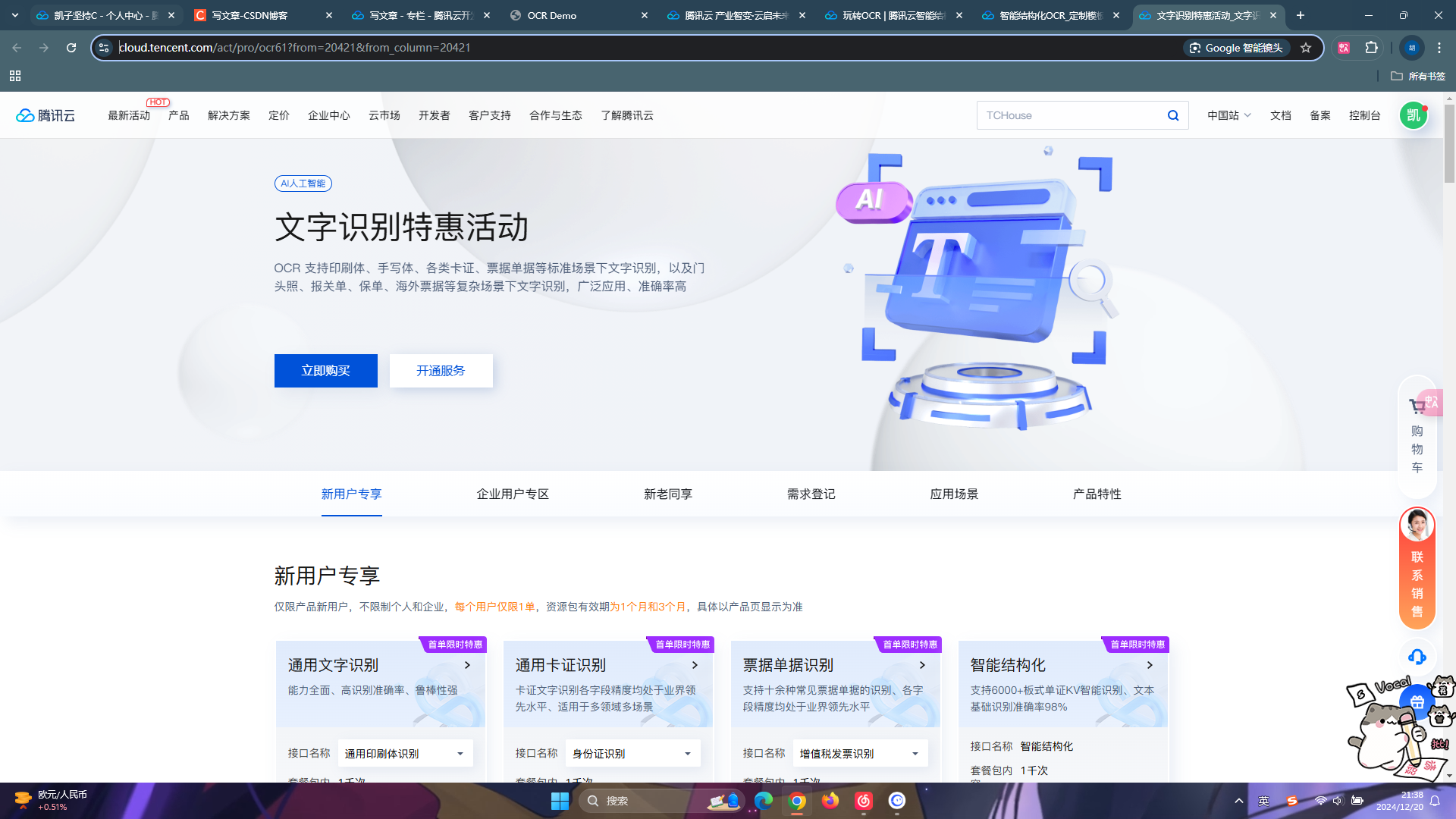Open the 备案 link
This screenshot has height=819, width=1456.
coord(1320,115)
